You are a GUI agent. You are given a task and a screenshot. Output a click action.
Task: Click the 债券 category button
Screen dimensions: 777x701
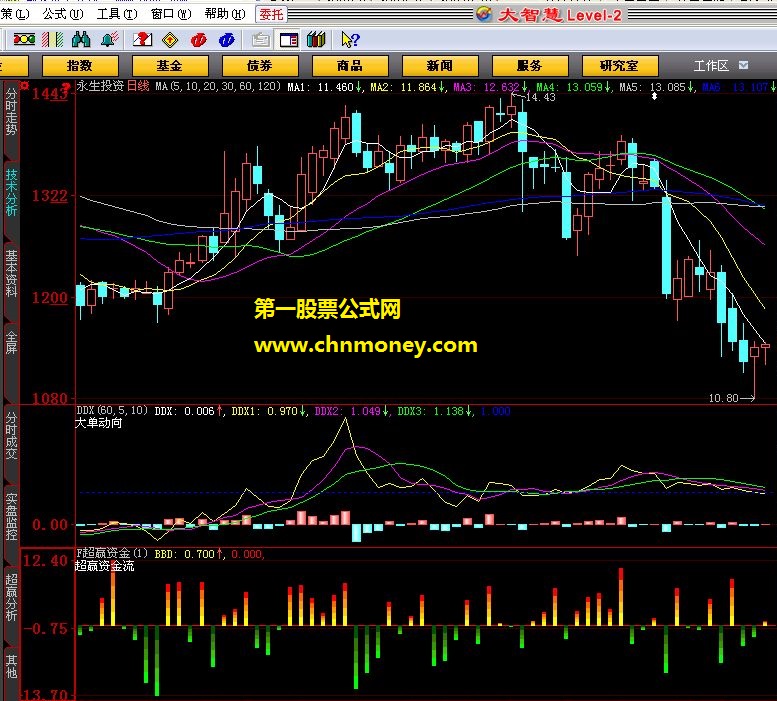260,66
